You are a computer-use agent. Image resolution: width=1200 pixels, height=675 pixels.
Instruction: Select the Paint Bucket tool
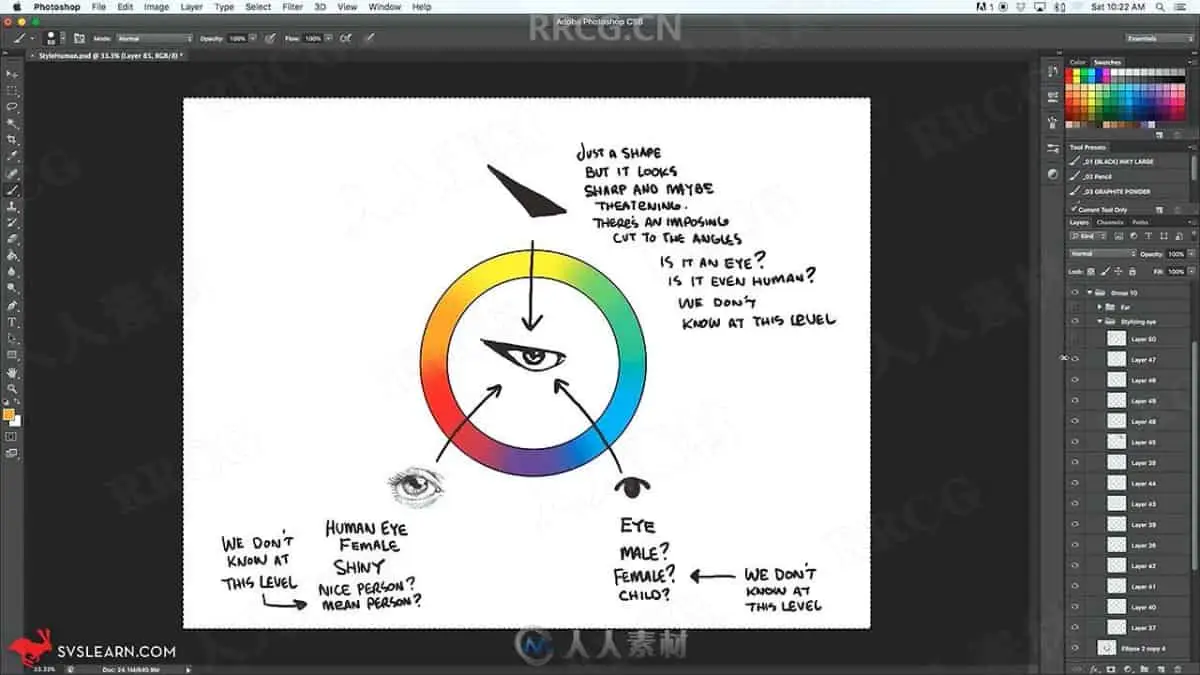(12, 255)
